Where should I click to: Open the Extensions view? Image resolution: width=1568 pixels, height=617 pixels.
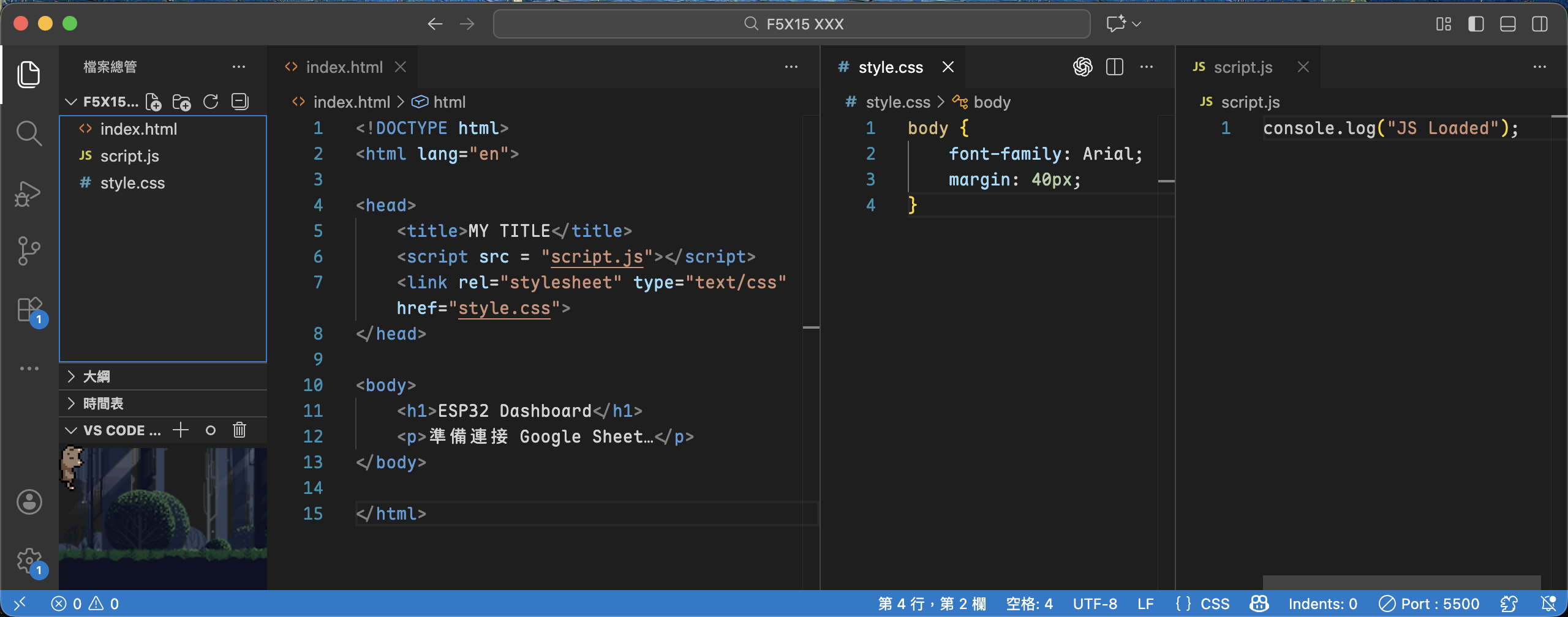[29, 309]
